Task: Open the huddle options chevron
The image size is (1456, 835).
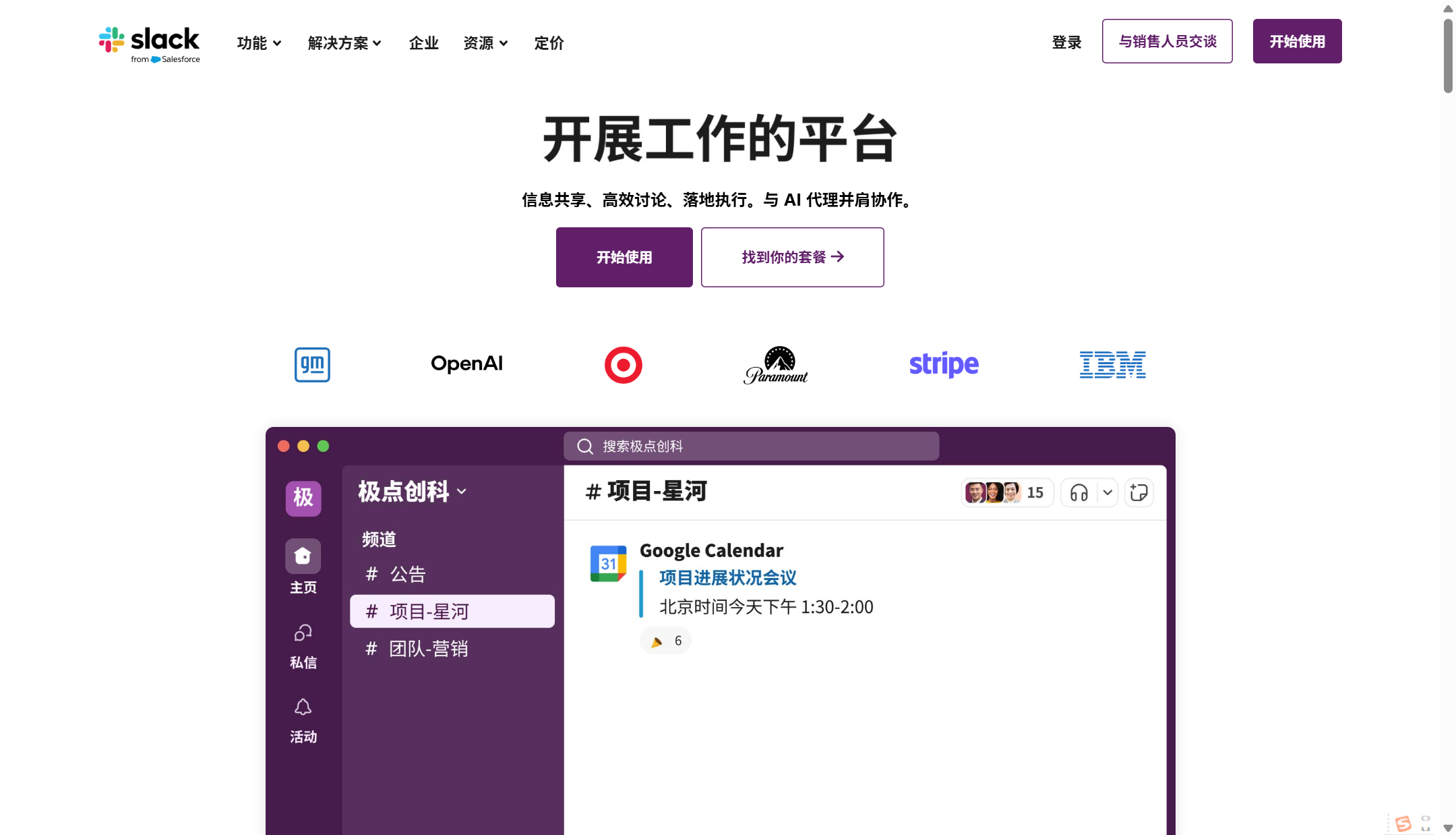Action: point(1106,493)
